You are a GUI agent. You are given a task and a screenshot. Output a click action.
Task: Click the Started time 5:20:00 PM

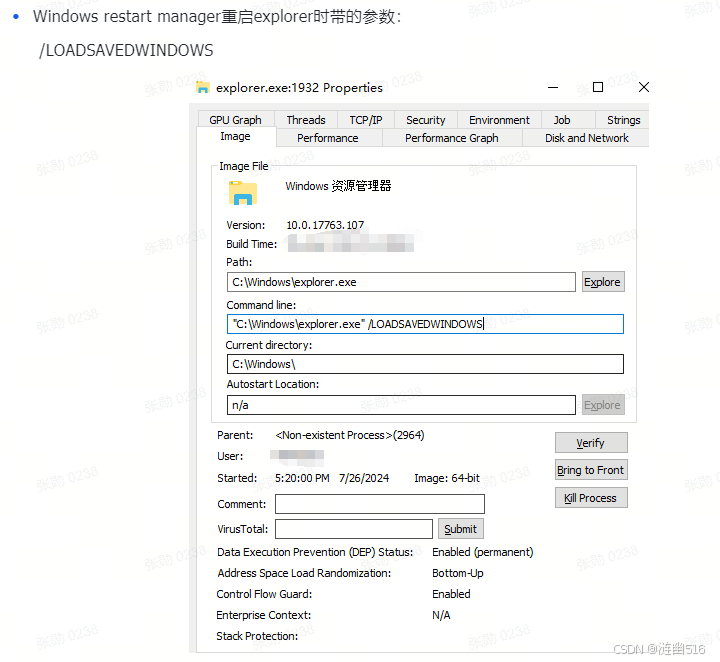pyautogui.click(x=302, y=478)
